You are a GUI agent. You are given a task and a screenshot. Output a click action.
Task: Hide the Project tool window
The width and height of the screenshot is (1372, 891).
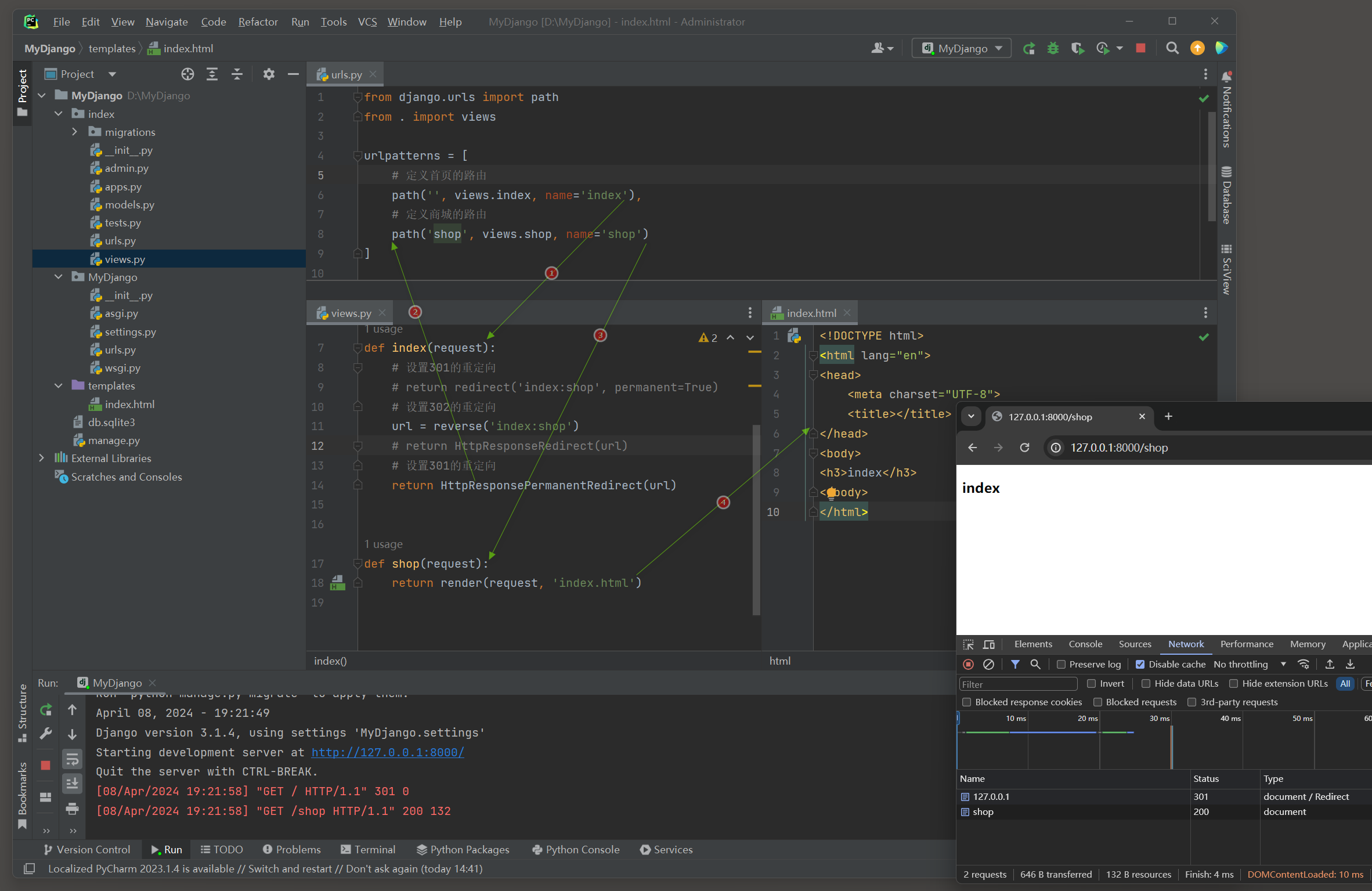tap(293, 74)
